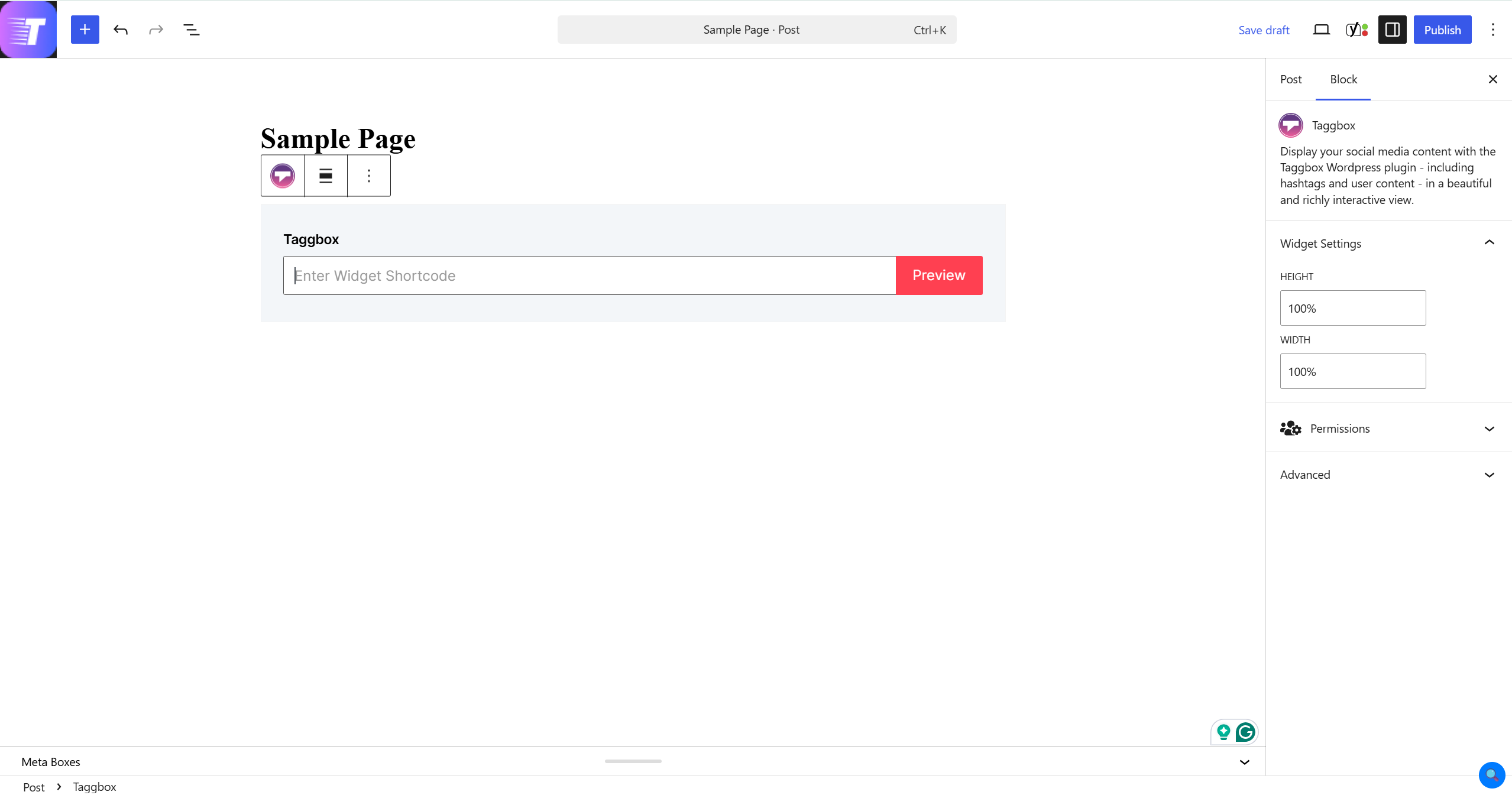The width and height of the screenshot is (1512, 795).
Task: Redo the last undone change
Action: pyautogui.click(x=156, y=30)
